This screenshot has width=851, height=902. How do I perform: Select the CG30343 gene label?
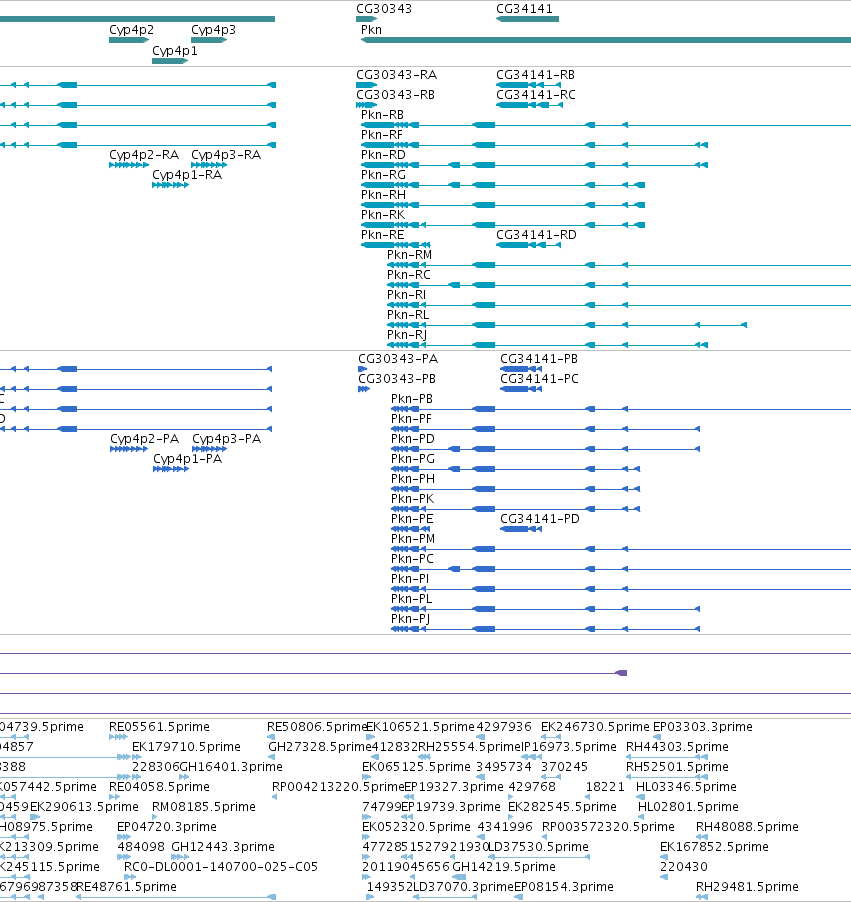[384, 9]
